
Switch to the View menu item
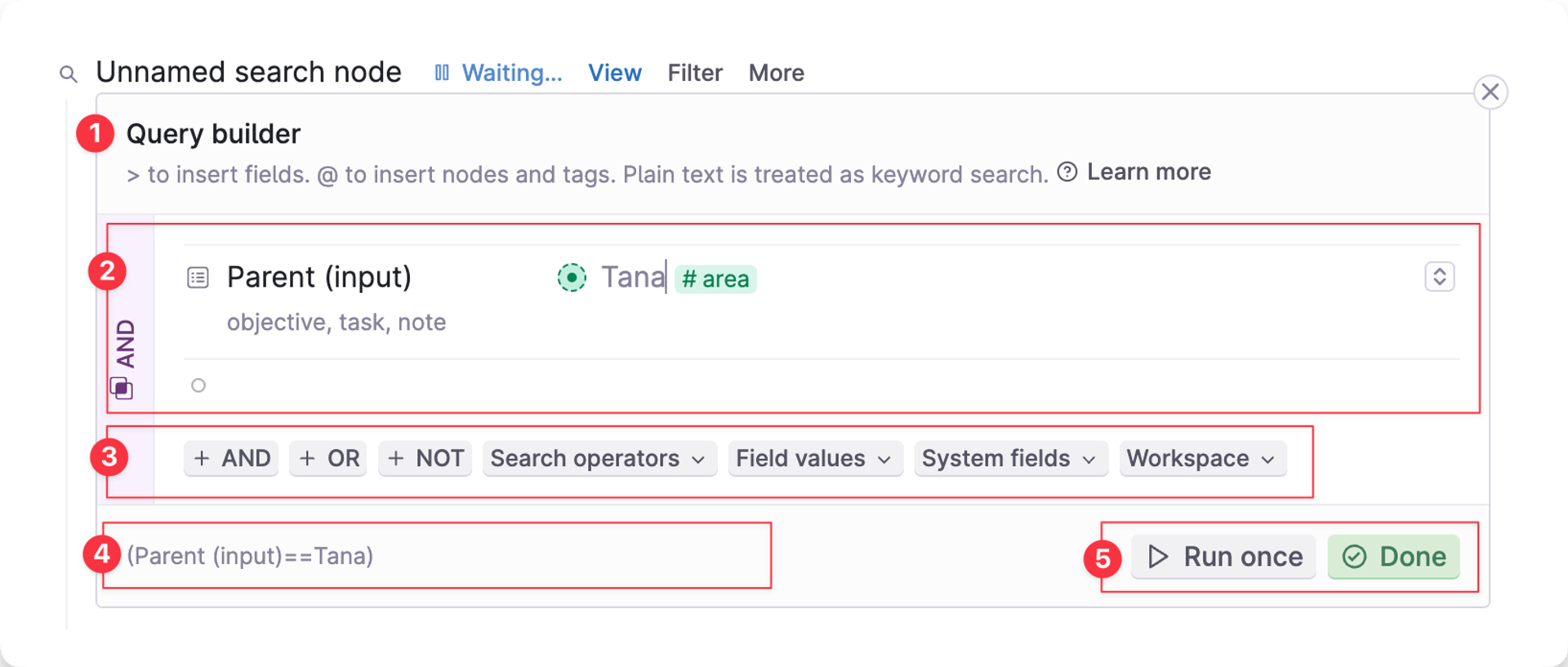(615, 73)
